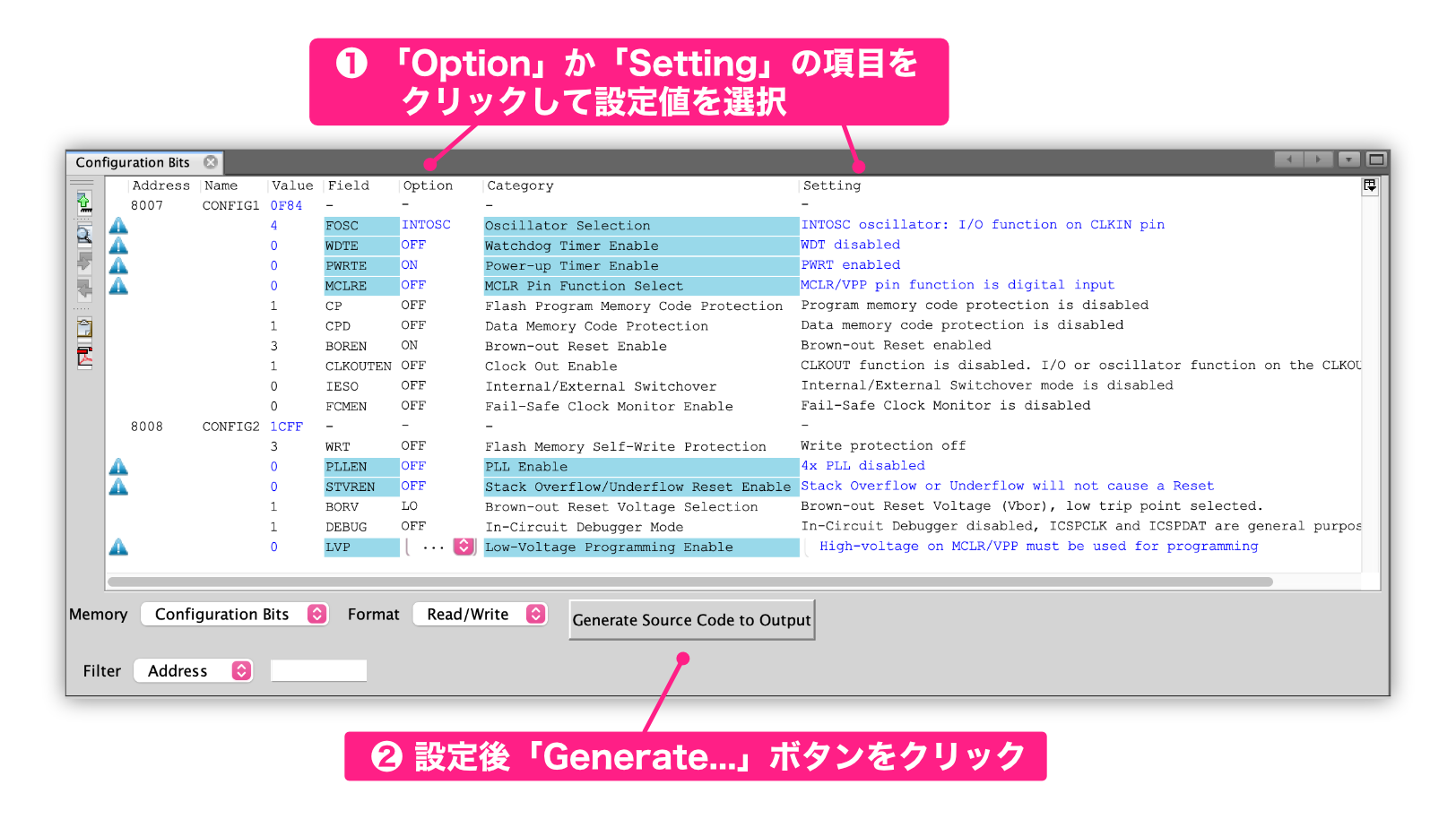Click 'INTOSC oscillator: I/O function' setting
The height and width of the screenshot is (819, 1456).
(x=983, y=225)
